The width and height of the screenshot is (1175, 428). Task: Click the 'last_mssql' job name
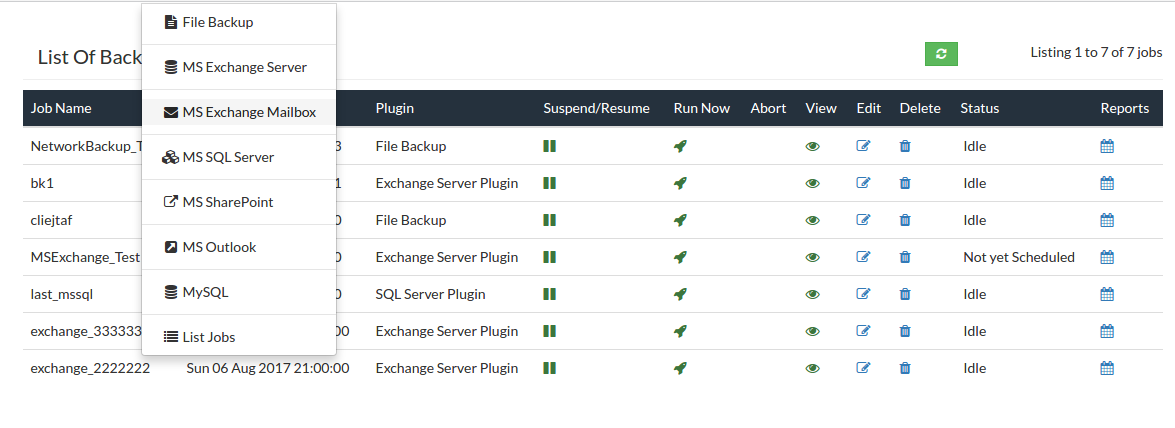[x=61, y=294]
